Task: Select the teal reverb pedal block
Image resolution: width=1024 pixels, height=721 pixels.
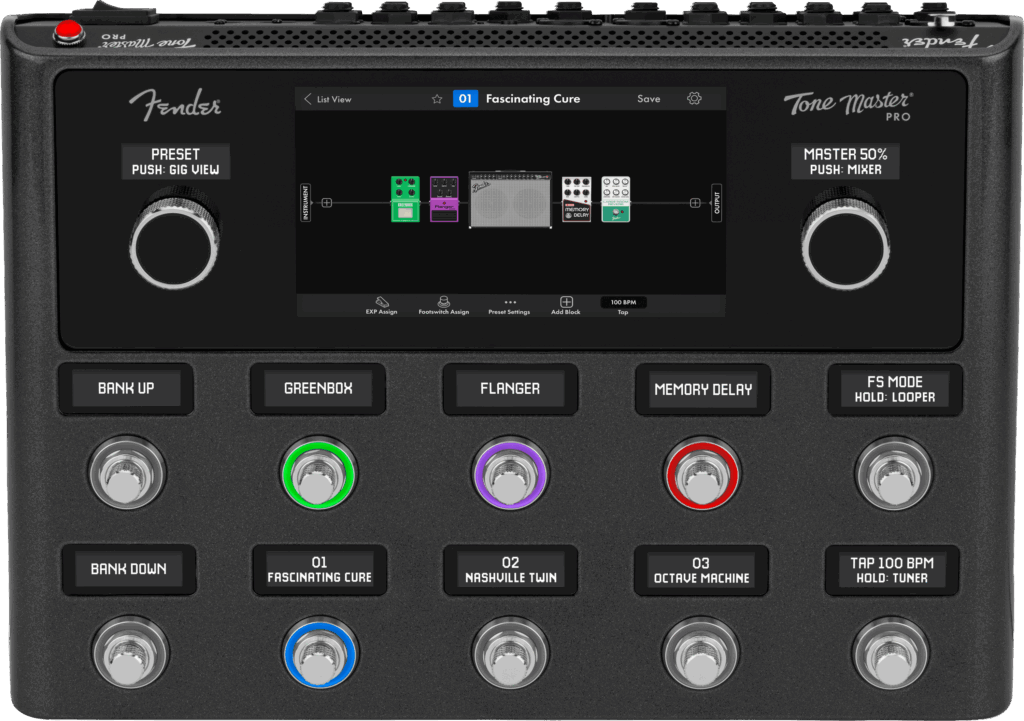Action: (x=616, y=199)
